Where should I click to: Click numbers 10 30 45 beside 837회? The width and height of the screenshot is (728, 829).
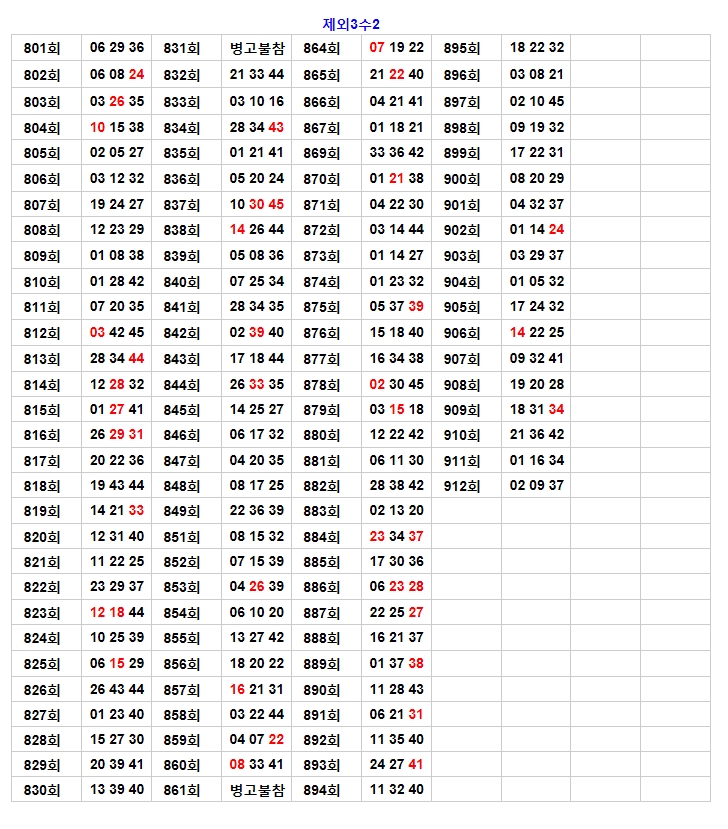point(256,205)
